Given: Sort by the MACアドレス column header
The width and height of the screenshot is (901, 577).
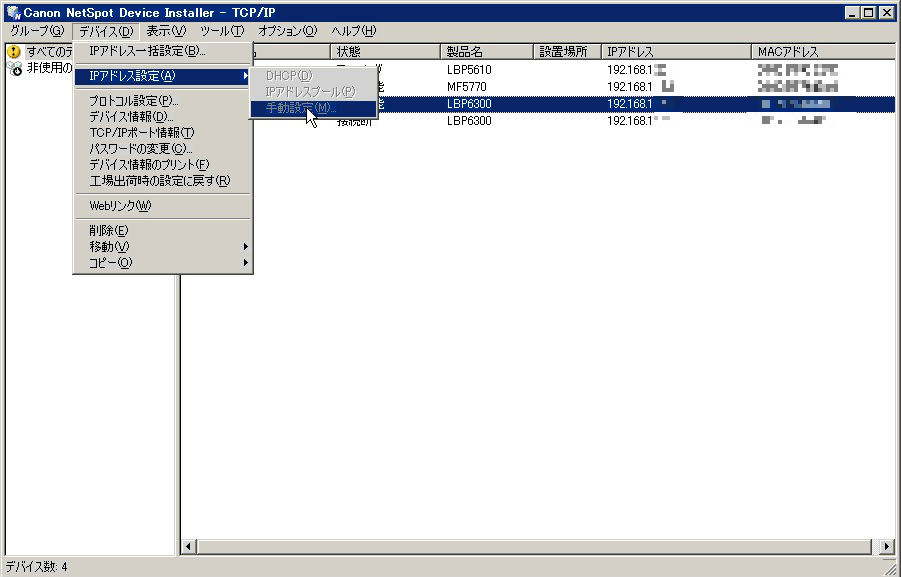Looking at the screenshot, I should [824, 52].
